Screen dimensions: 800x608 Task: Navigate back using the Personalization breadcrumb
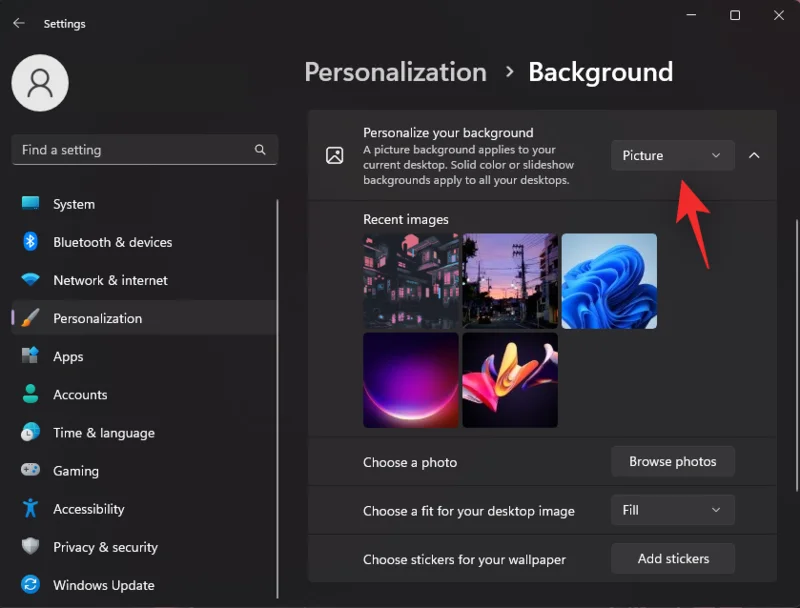[x=395, y=72]
